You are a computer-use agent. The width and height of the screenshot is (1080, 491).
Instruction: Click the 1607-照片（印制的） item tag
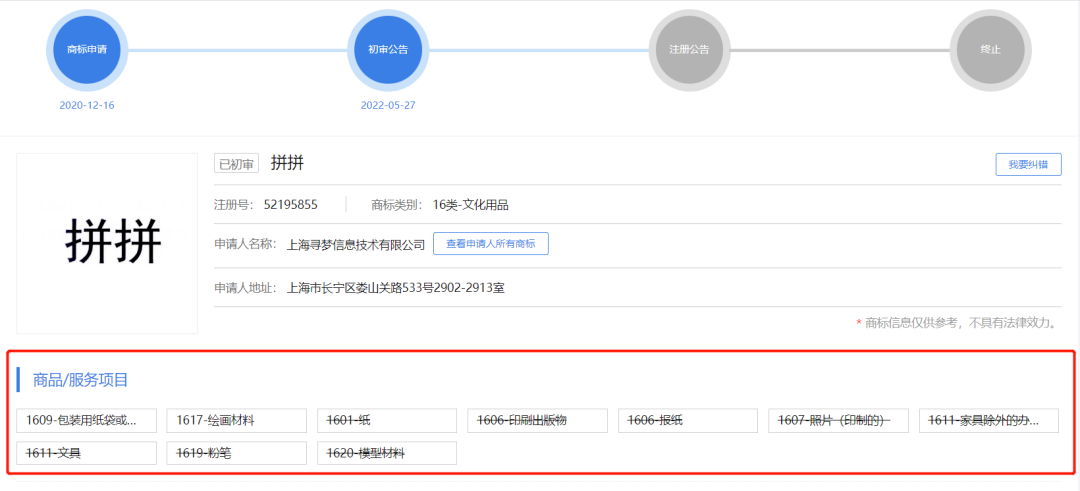click(838, 421)
